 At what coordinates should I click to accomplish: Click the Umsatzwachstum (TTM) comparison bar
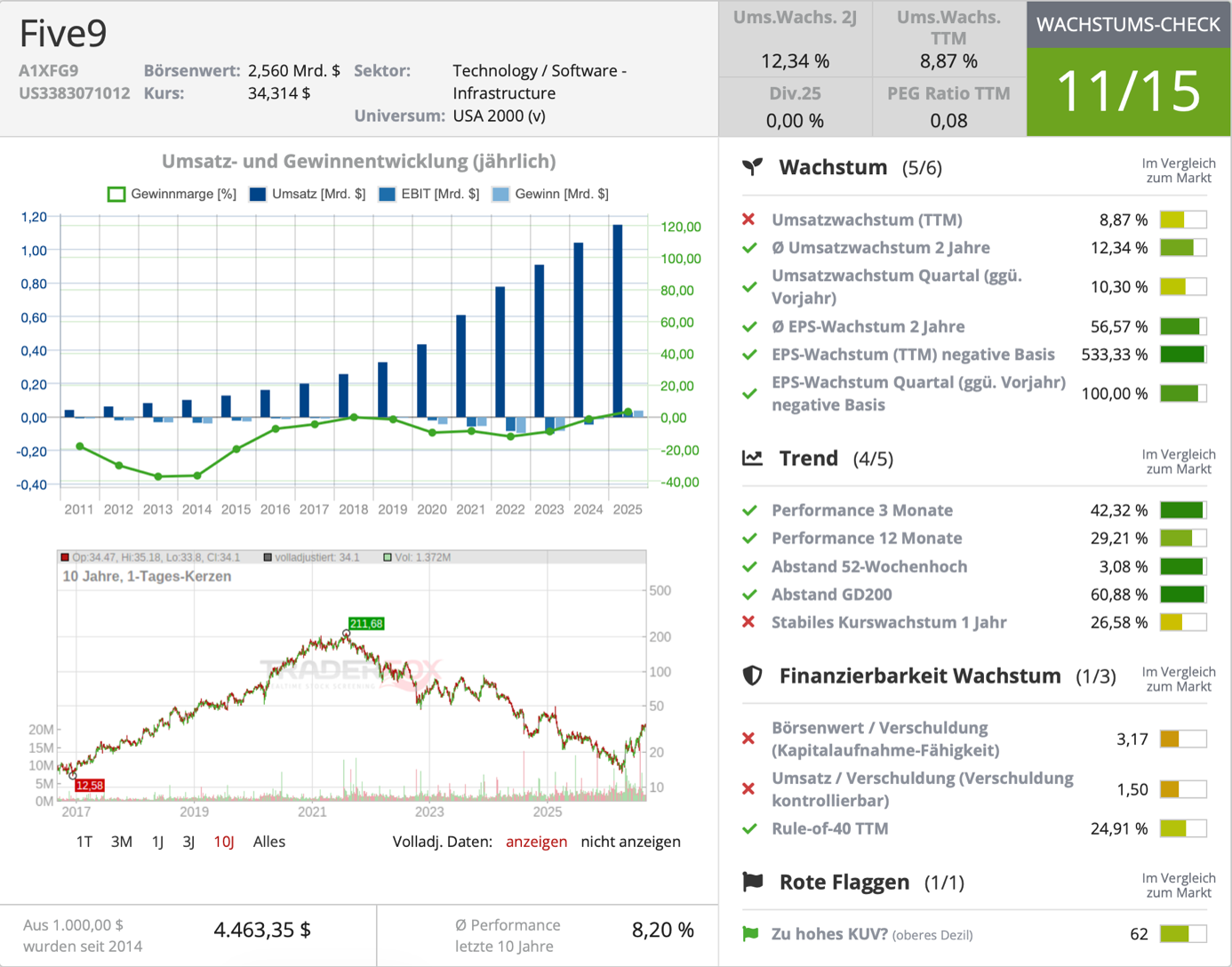coord(1183,220)
